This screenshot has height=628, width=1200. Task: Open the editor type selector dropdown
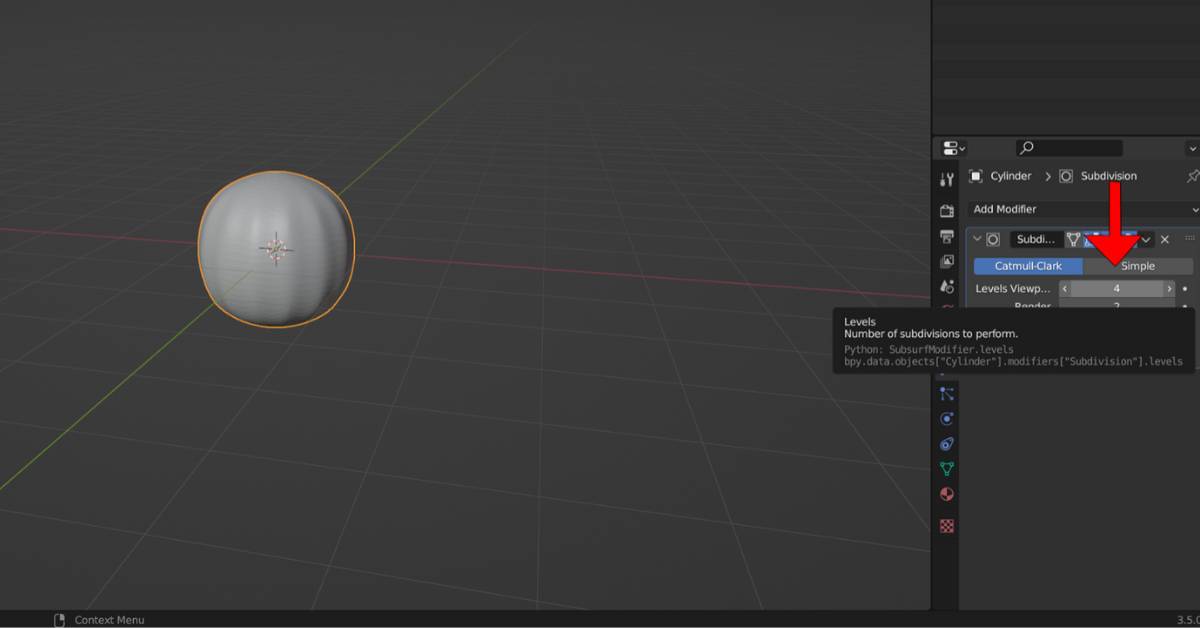pos(950,147)
